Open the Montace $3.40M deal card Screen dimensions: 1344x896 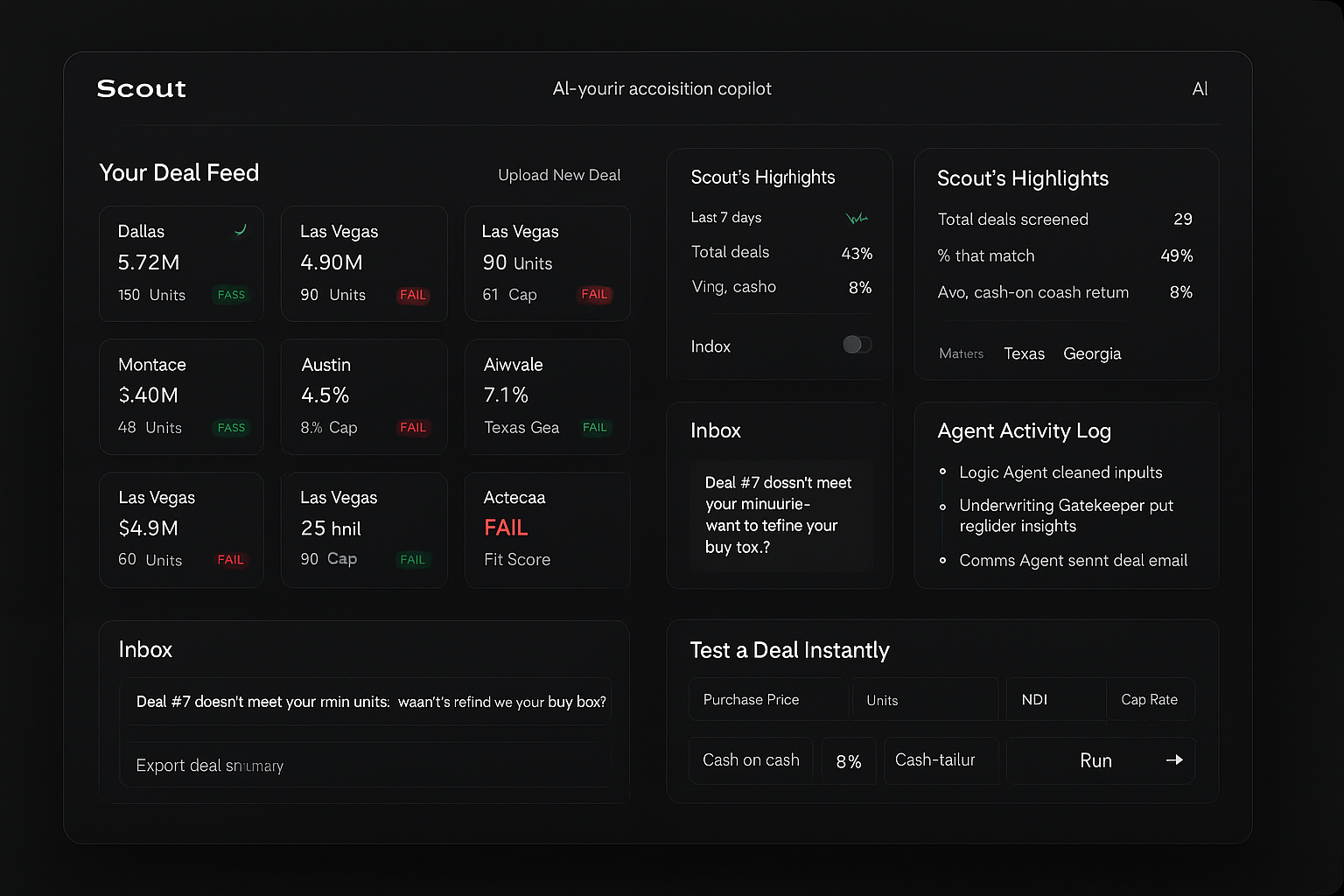(x=181, y=396)
